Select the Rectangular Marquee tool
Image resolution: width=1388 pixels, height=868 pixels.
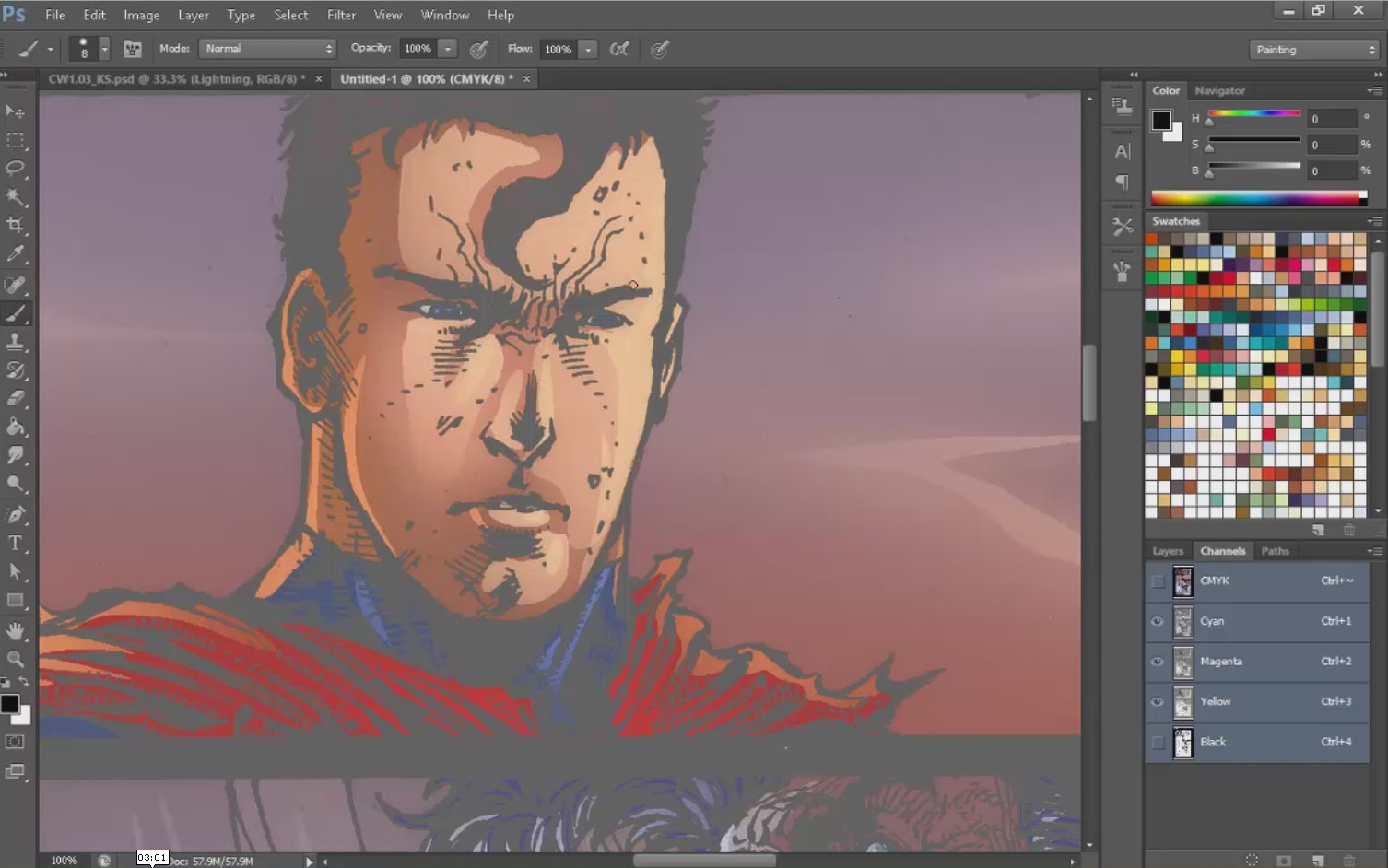[16, 140]
